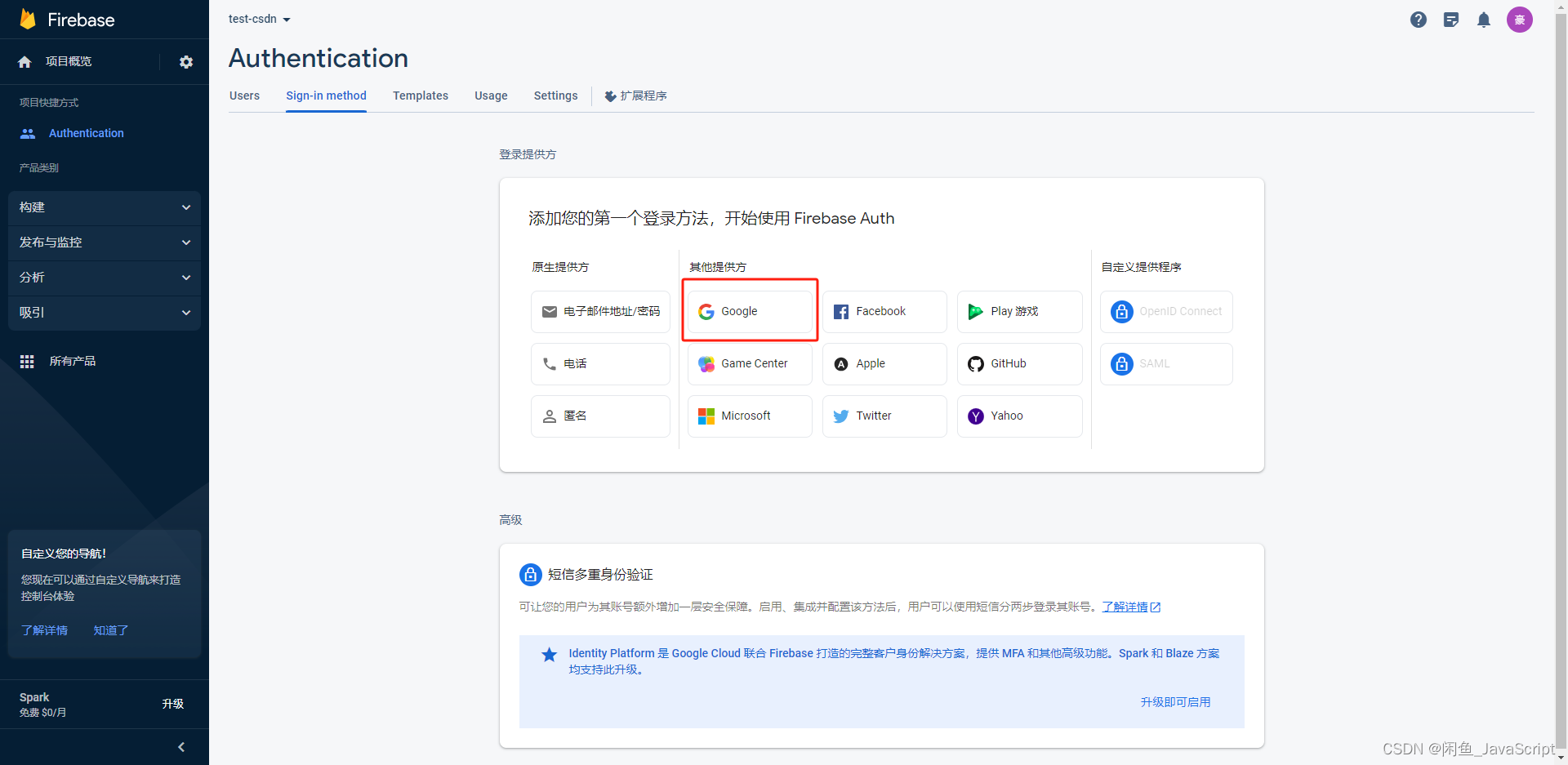Click the star icon in Identity Platform banner
This screenshot has height=765, width=1568.
(550, 655)
